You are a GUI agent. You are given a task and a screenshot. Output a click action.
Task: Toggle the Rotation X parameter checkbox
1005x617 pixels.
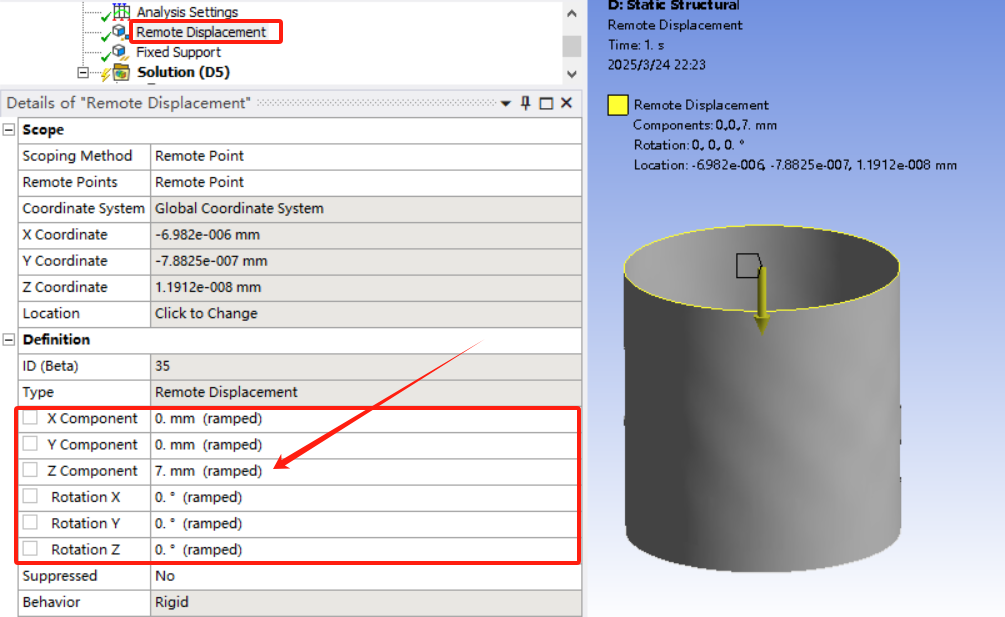[x=30, y=496]
